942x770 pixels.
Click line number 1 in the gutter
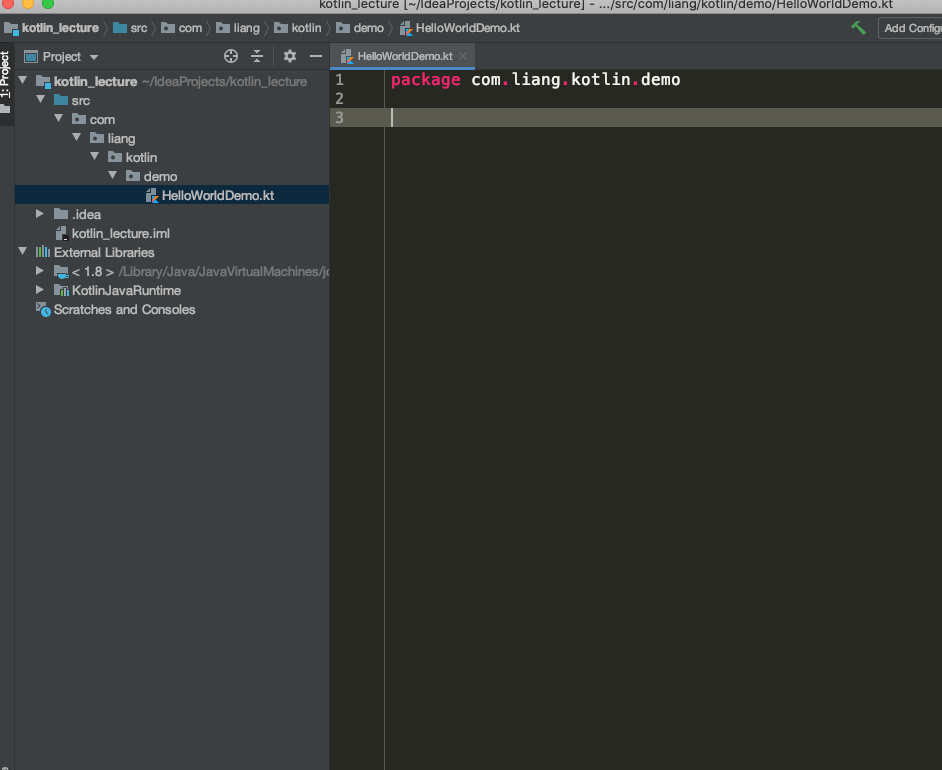coord(339,79)
